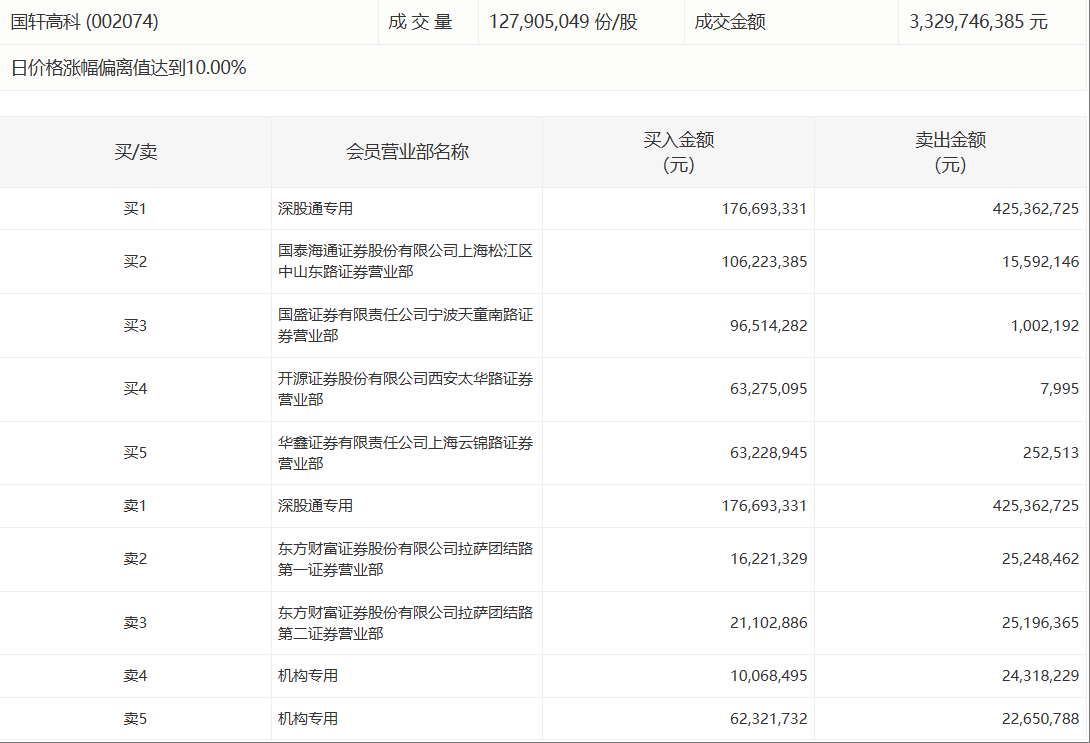The width and height of the screenshot is (1090, 743).
Task: Click the buy amount 16,221,329
Action: coord(768,559)
